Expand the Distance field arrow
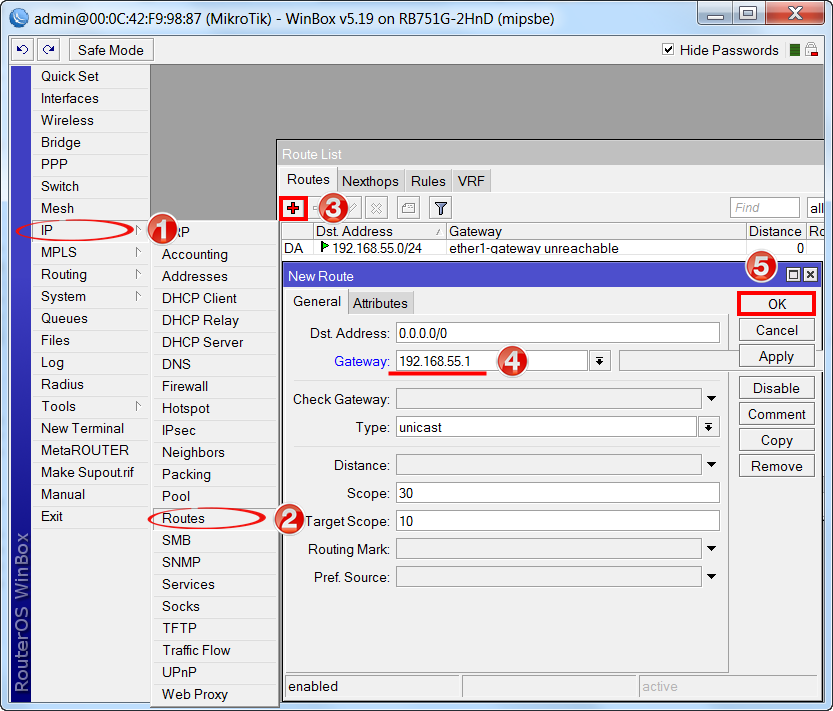 pyautogui.click(x=711, y=465)
